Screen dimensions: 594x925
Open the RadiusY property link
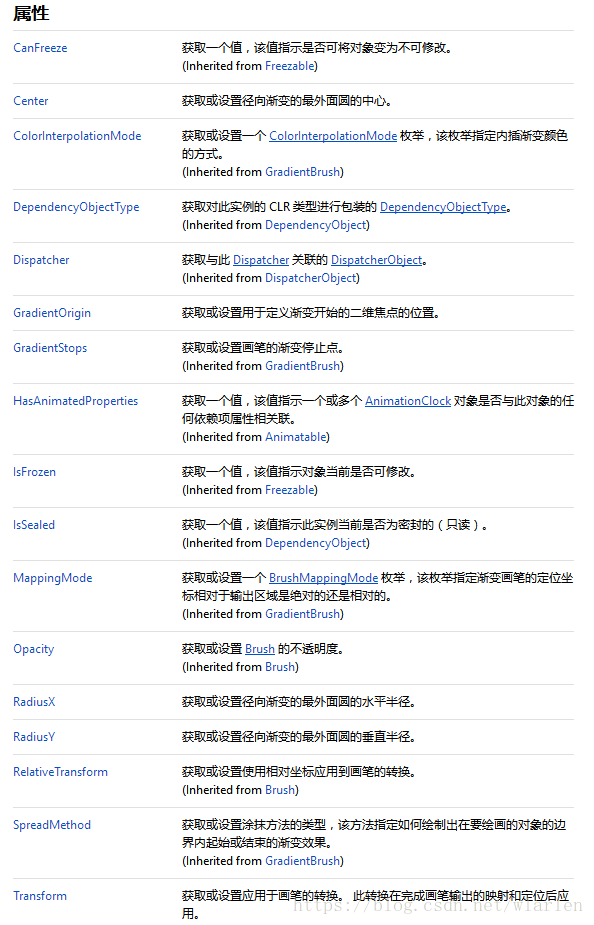tap(34, 737)
